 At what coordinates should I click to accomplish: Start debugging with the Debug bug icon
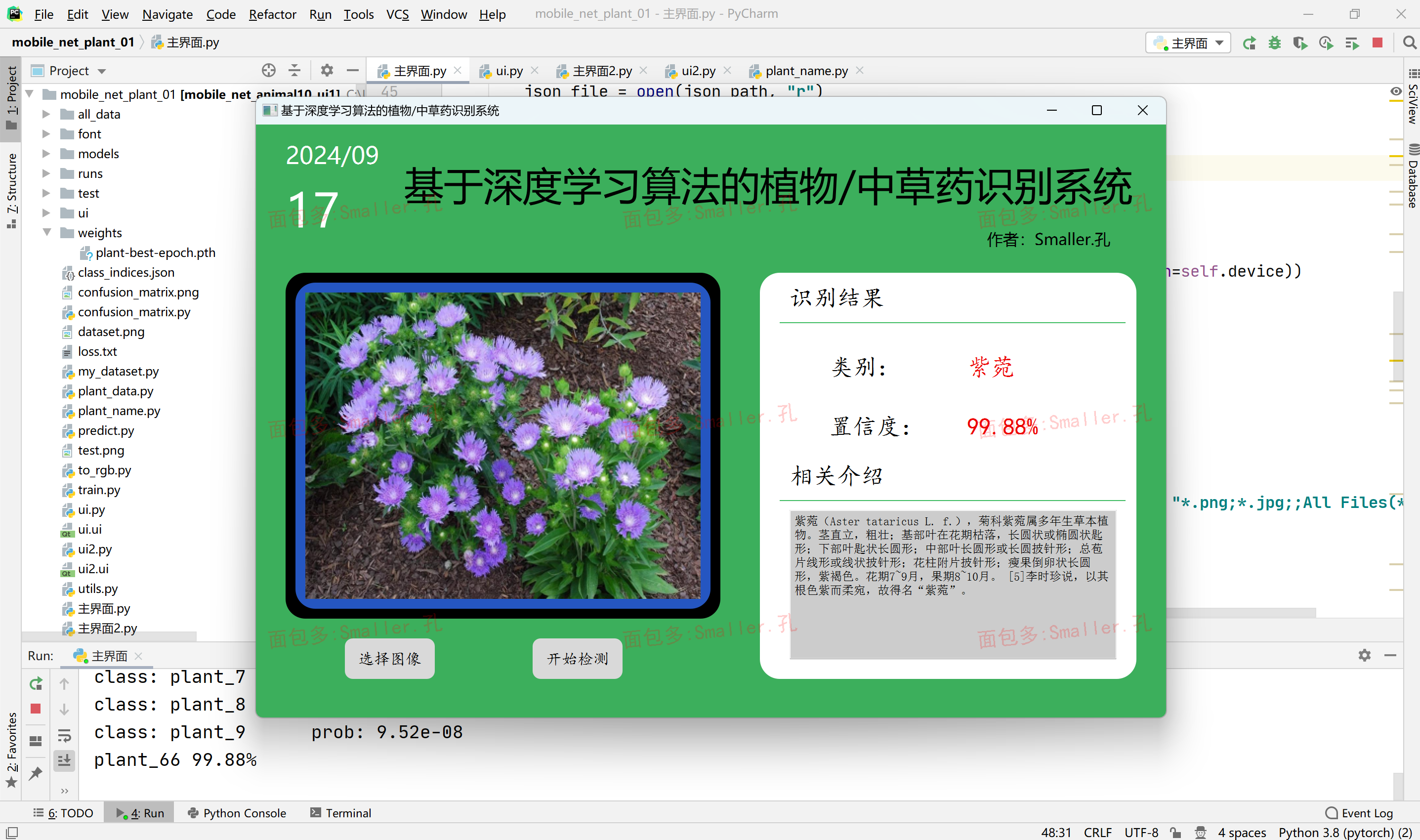tap(1275, 42)
